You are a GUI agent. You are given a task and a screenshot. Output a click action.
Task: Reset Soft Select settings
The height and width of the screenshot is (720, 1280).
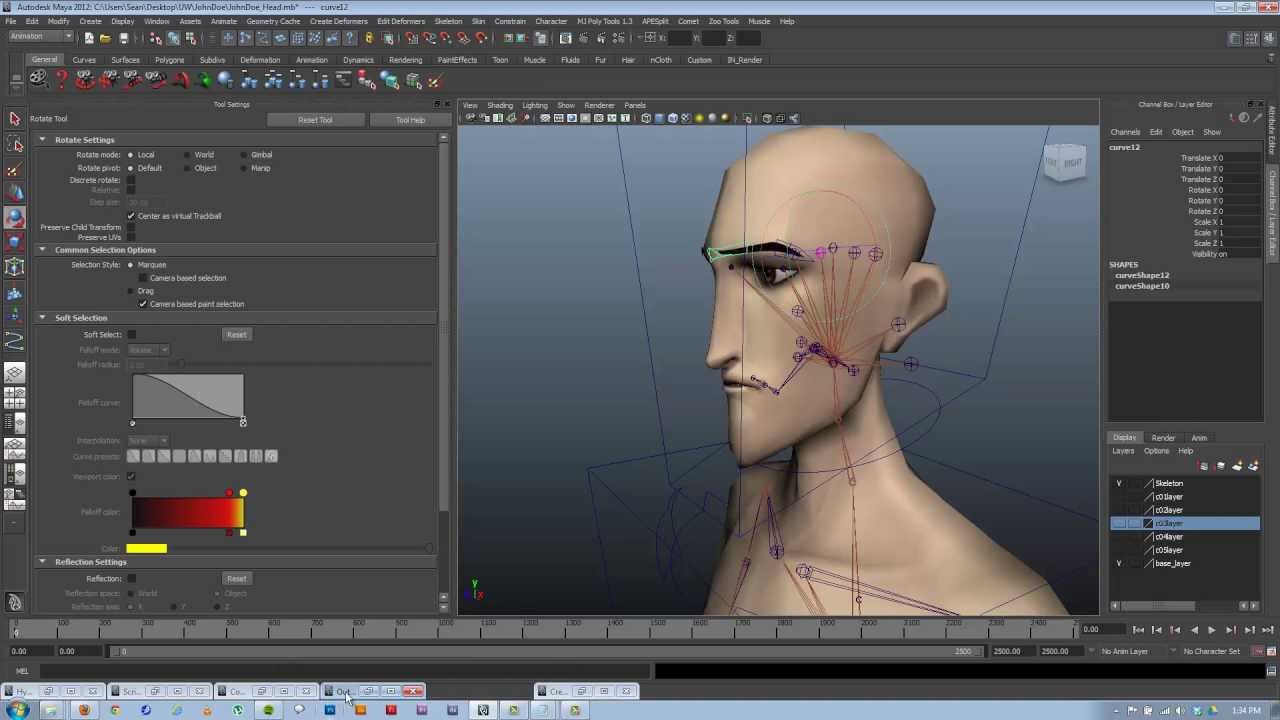pos(236,335)
